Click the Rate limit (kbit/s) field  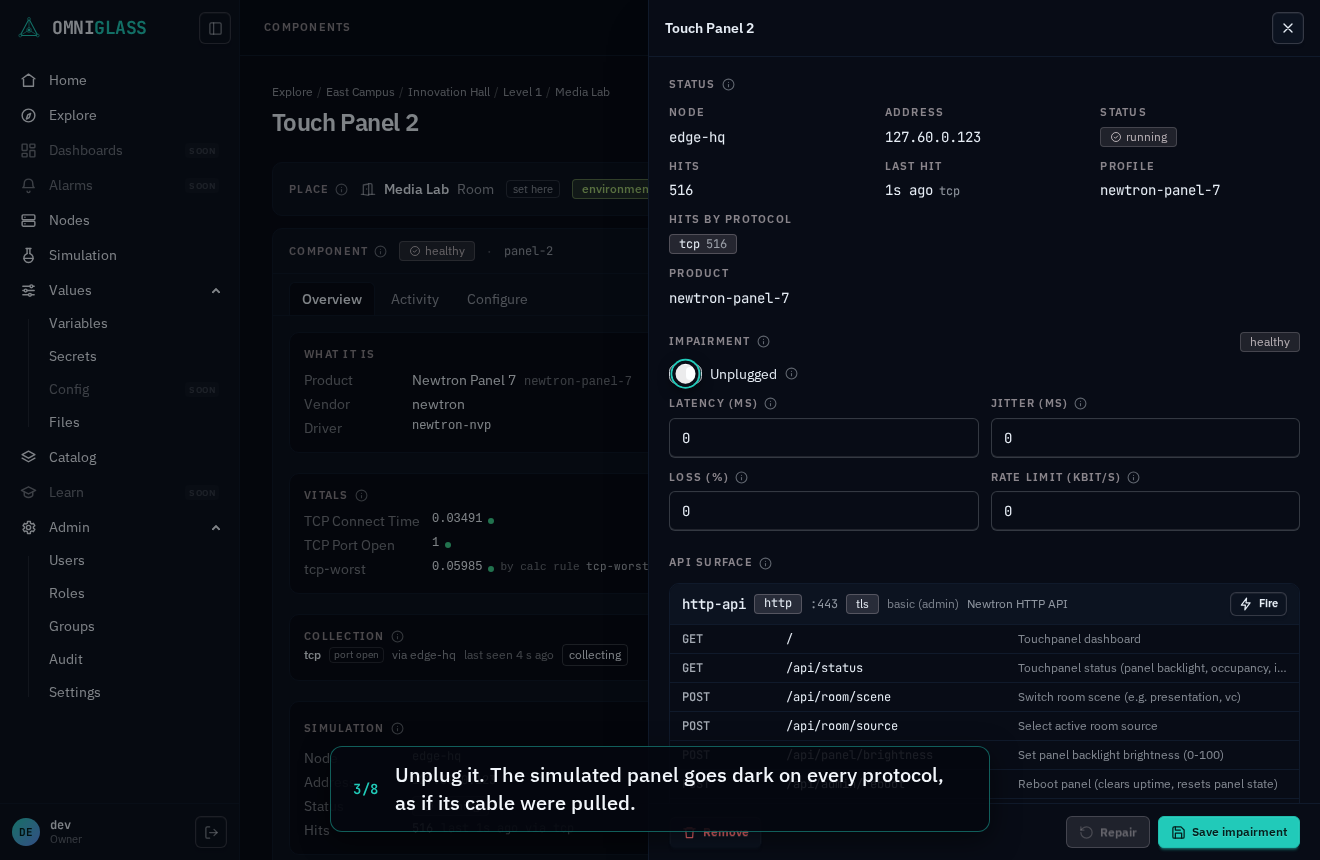point(1145,511)
